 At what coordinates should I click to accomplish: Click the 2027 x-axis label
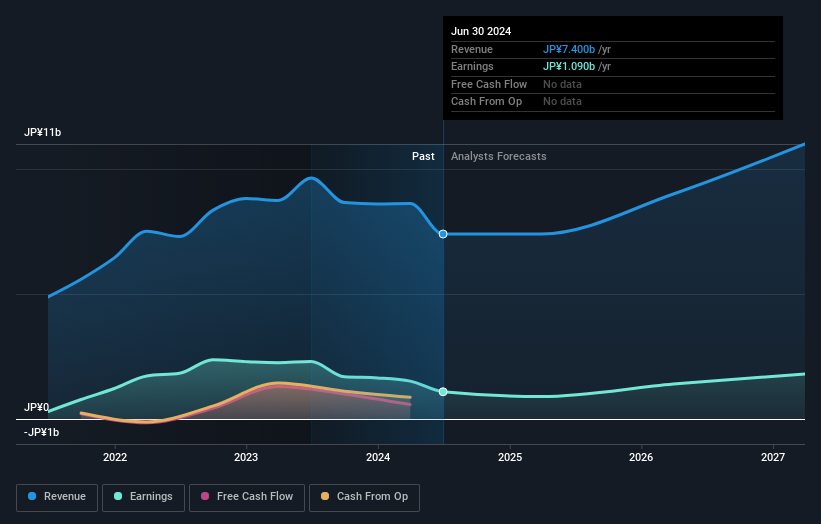pos(773,457)
